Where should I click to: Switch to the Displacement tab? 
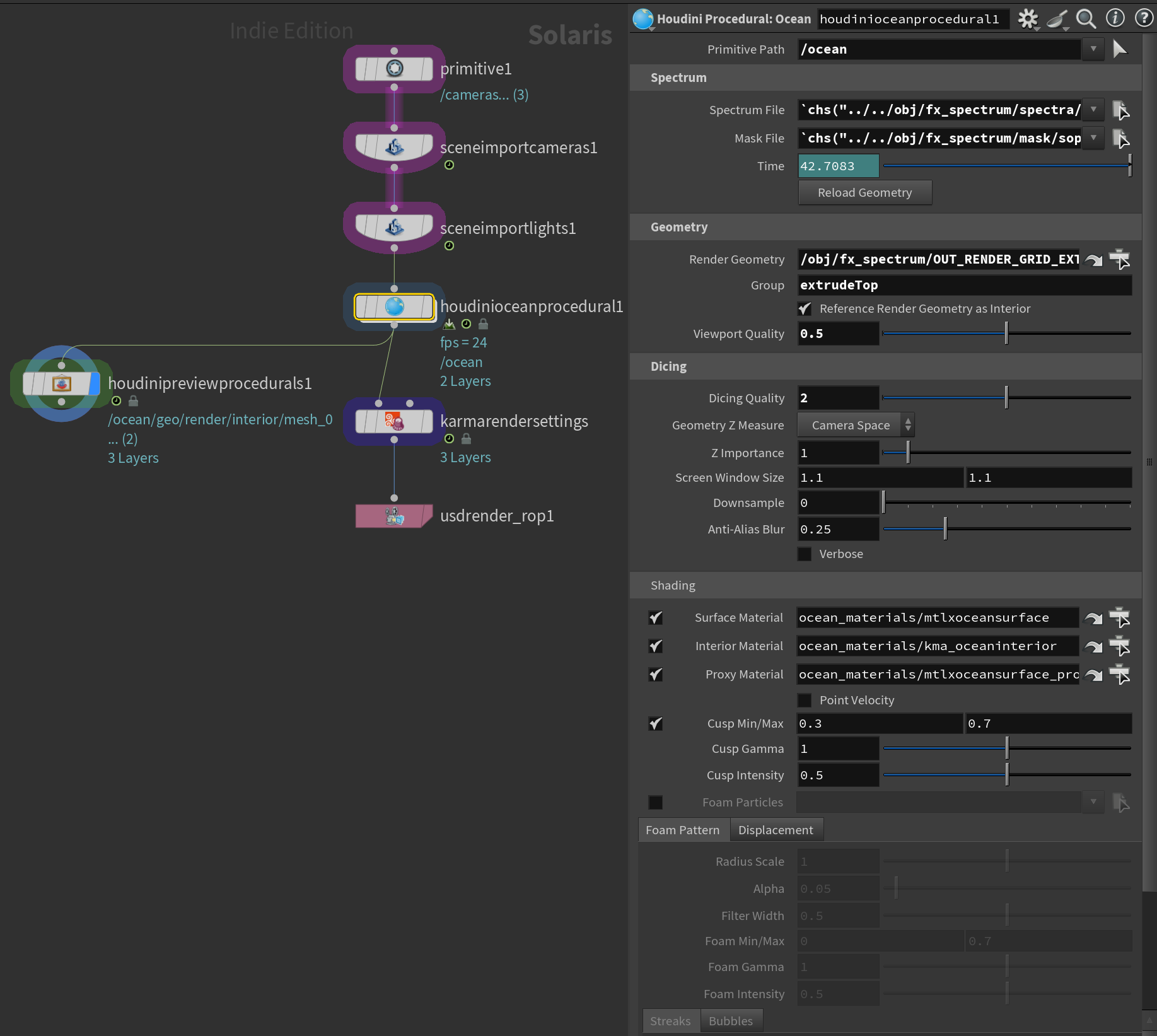776,830
